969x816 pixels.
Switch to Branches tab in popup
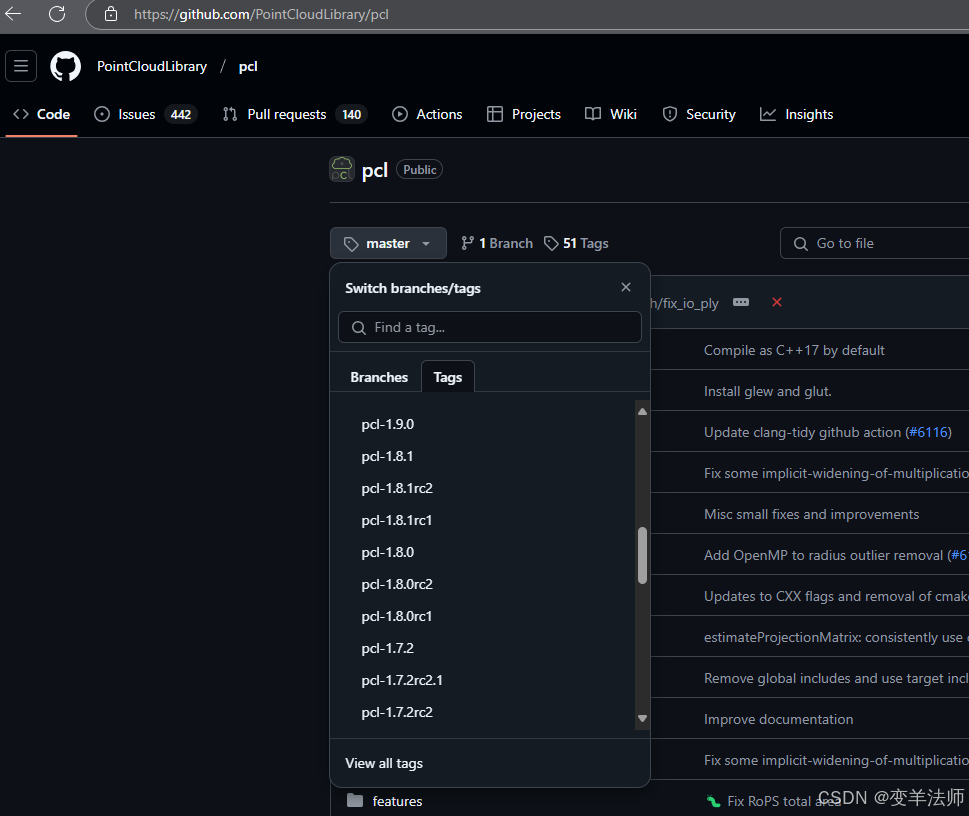(x=379, y=377)
